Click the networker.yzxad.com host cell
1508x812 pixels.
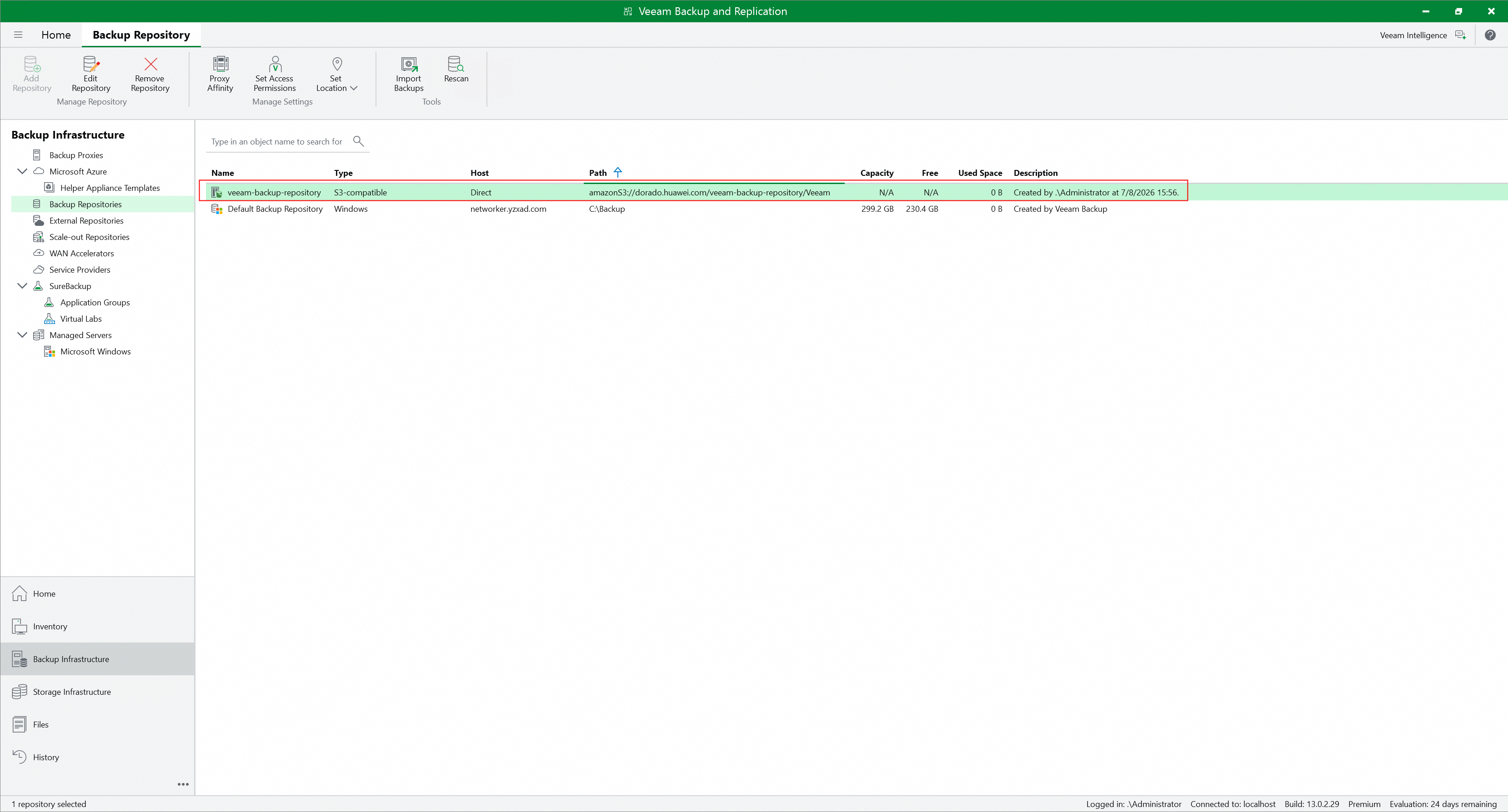pos(508,209)
